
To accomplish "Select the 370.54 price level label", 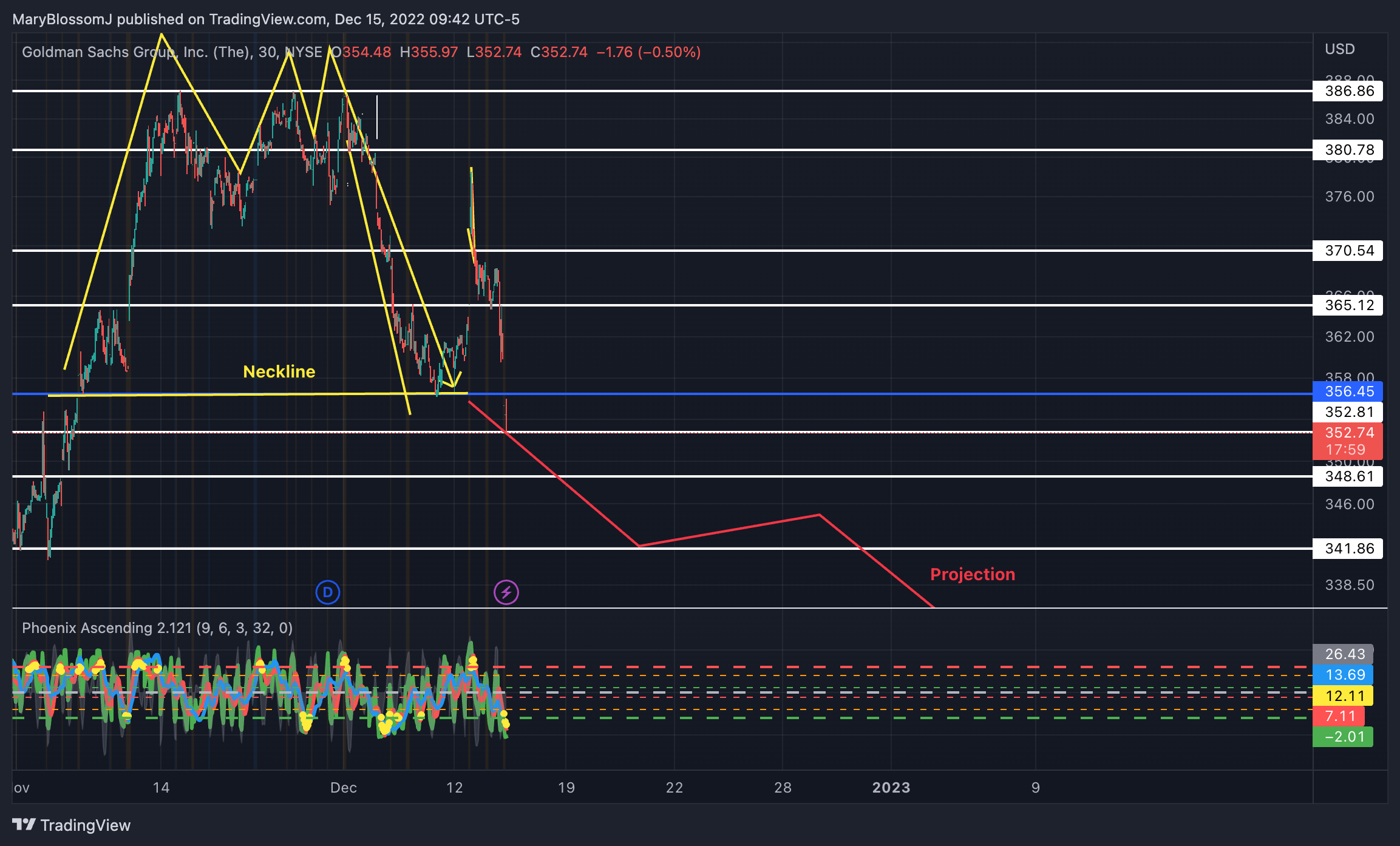I will pyautogui.click(x=1348, y=251).
